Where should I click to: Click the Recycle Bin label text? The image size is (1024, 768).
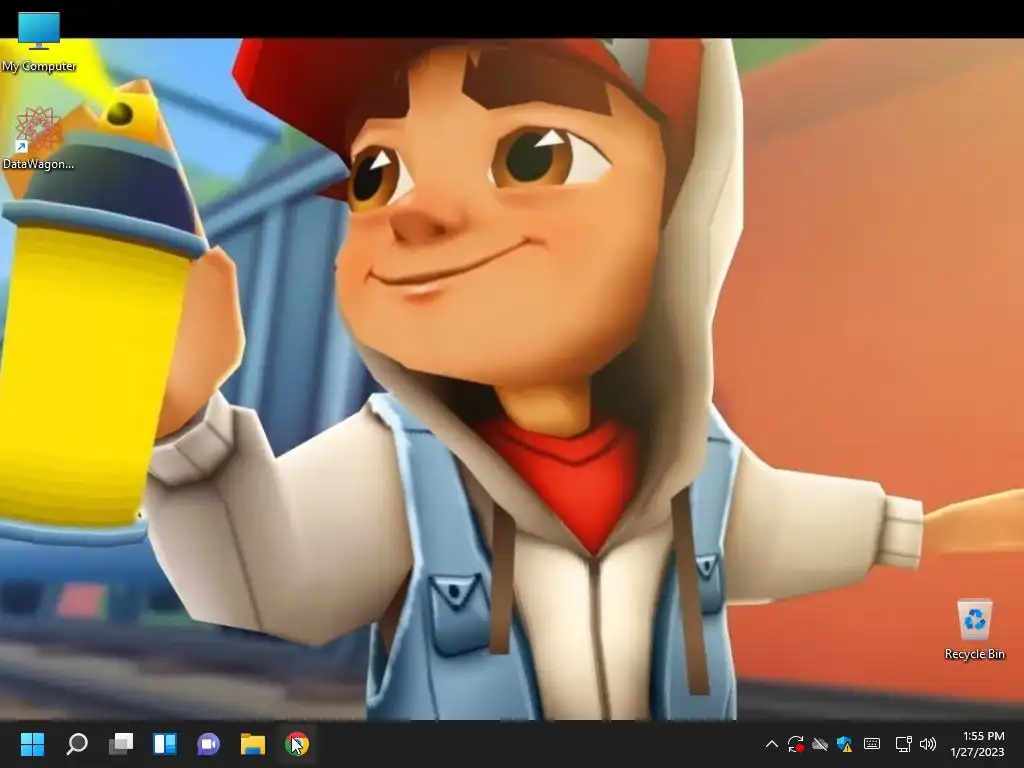pos(974,654)
